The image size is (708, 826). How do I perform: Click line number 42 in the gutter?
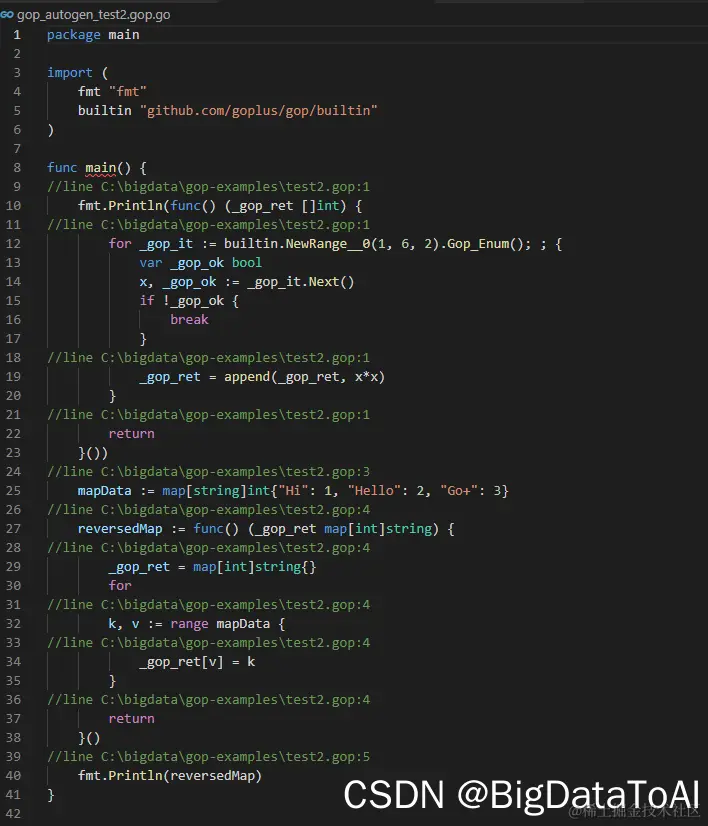coord(14,814)
